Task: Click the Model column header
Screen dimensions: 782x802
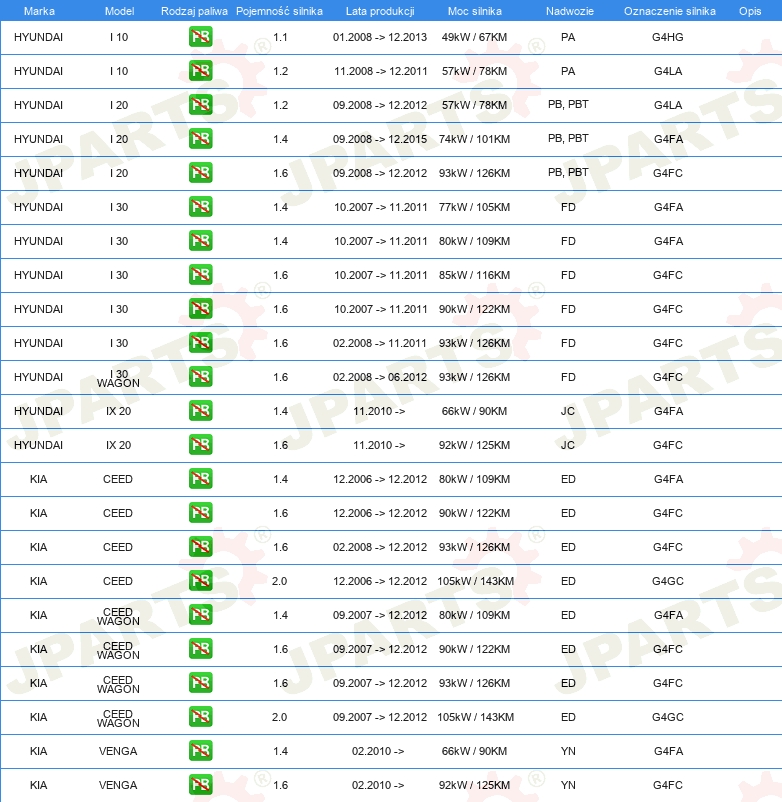Action: [x=119, y=11]
